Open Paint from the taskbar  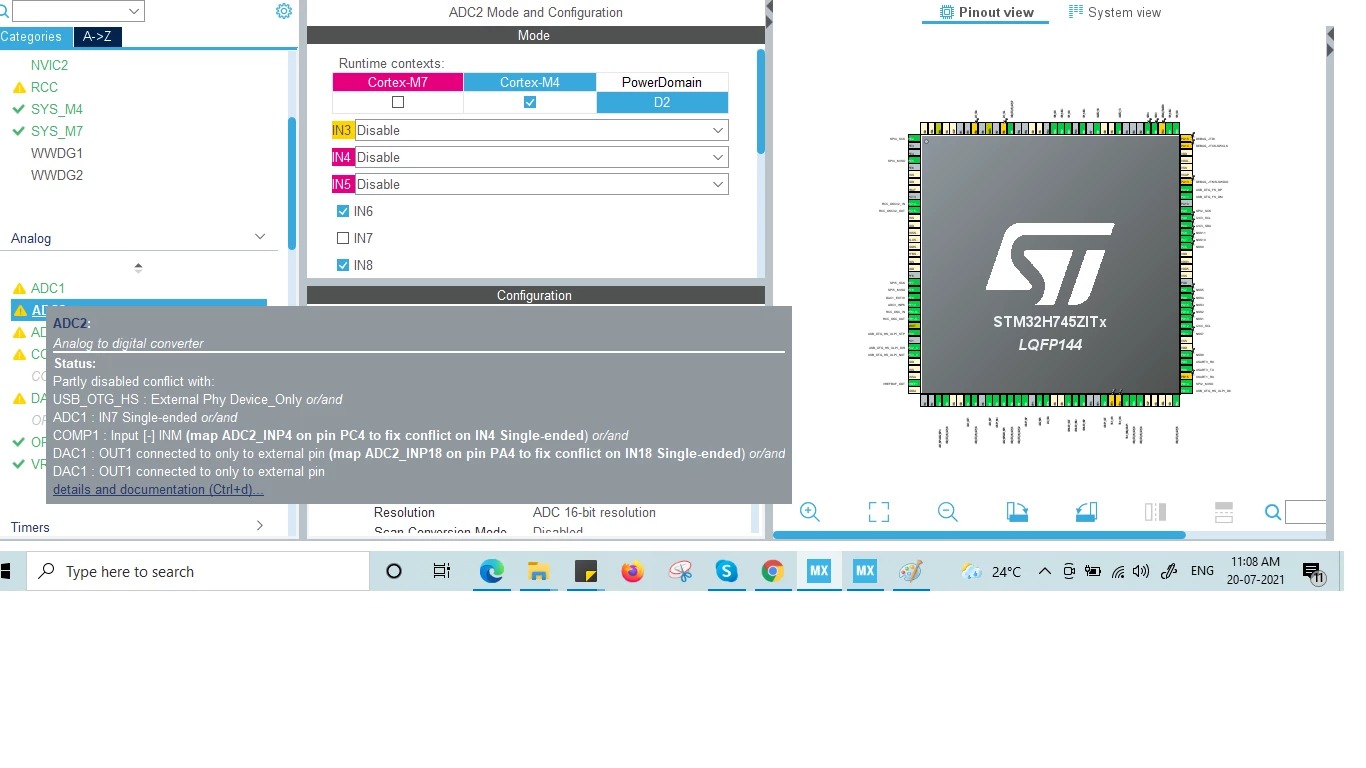(911, 571)
